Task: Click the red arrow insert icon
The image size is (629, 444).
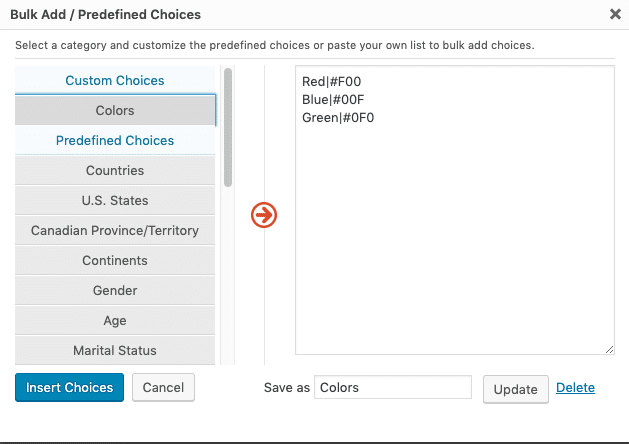Action: [264, 215]
